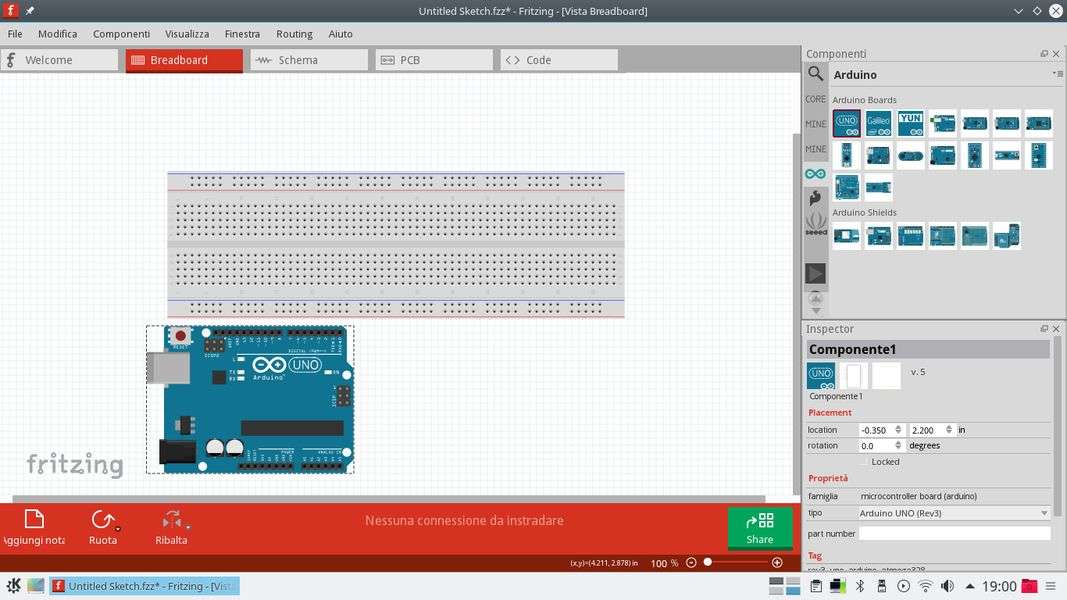Click the clipboard tray icon
The width and height of the screenshot is (1067, 600).
[816, 586]
